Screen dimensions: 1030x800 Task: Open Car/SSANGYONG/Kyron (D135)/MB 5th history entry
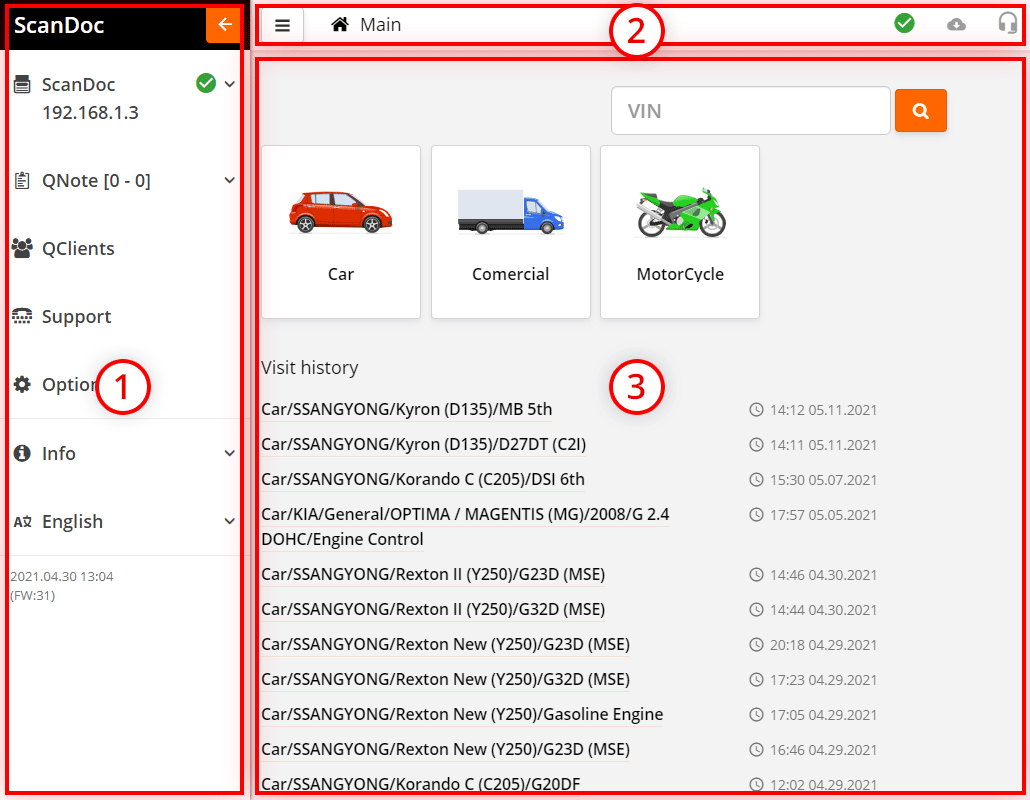coord(408,409)
